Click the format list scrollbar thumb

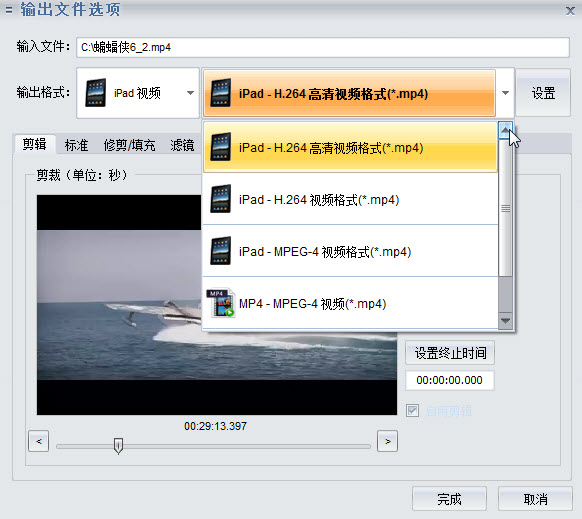(x=505, y=208)
